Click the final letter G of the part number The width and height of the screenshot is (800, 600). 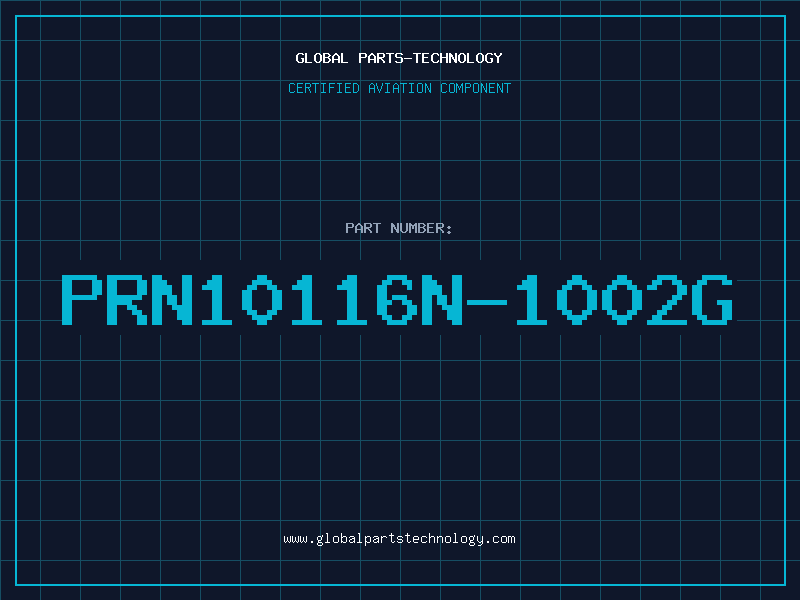click(714, 298)
